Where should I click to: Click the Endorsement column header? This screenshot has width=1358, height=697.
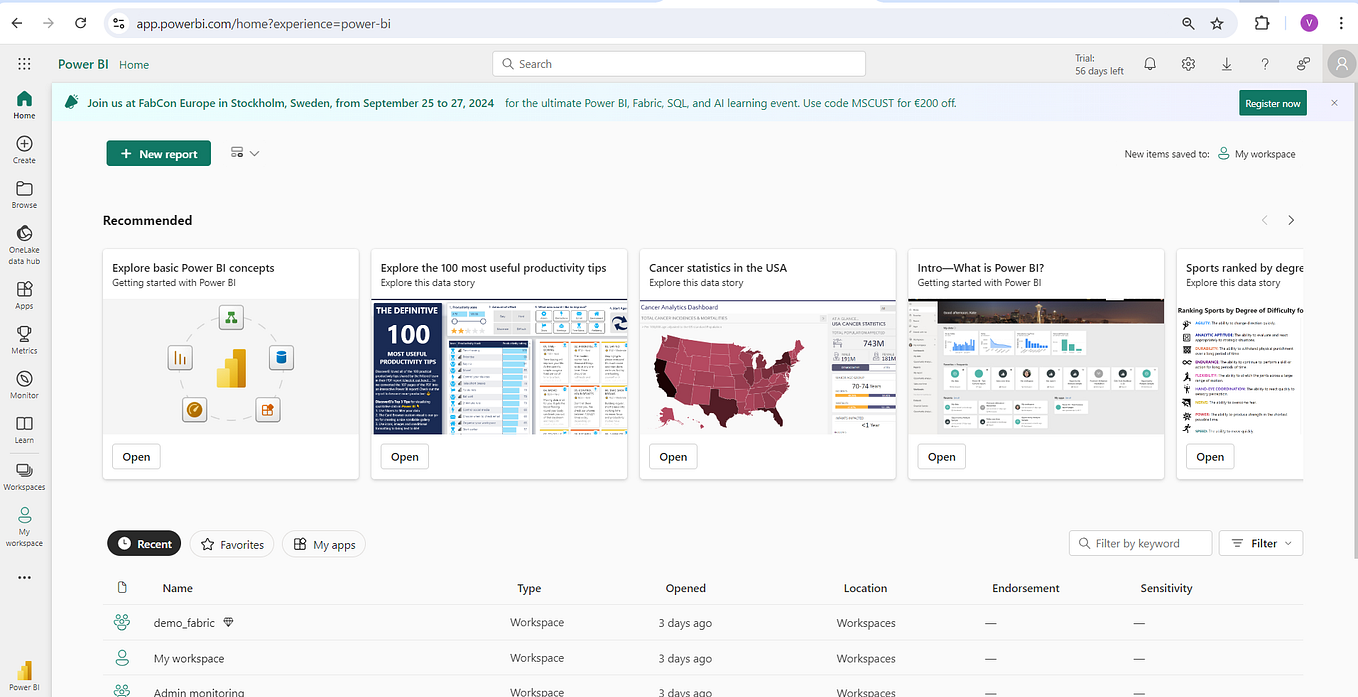pos(1026,588)
